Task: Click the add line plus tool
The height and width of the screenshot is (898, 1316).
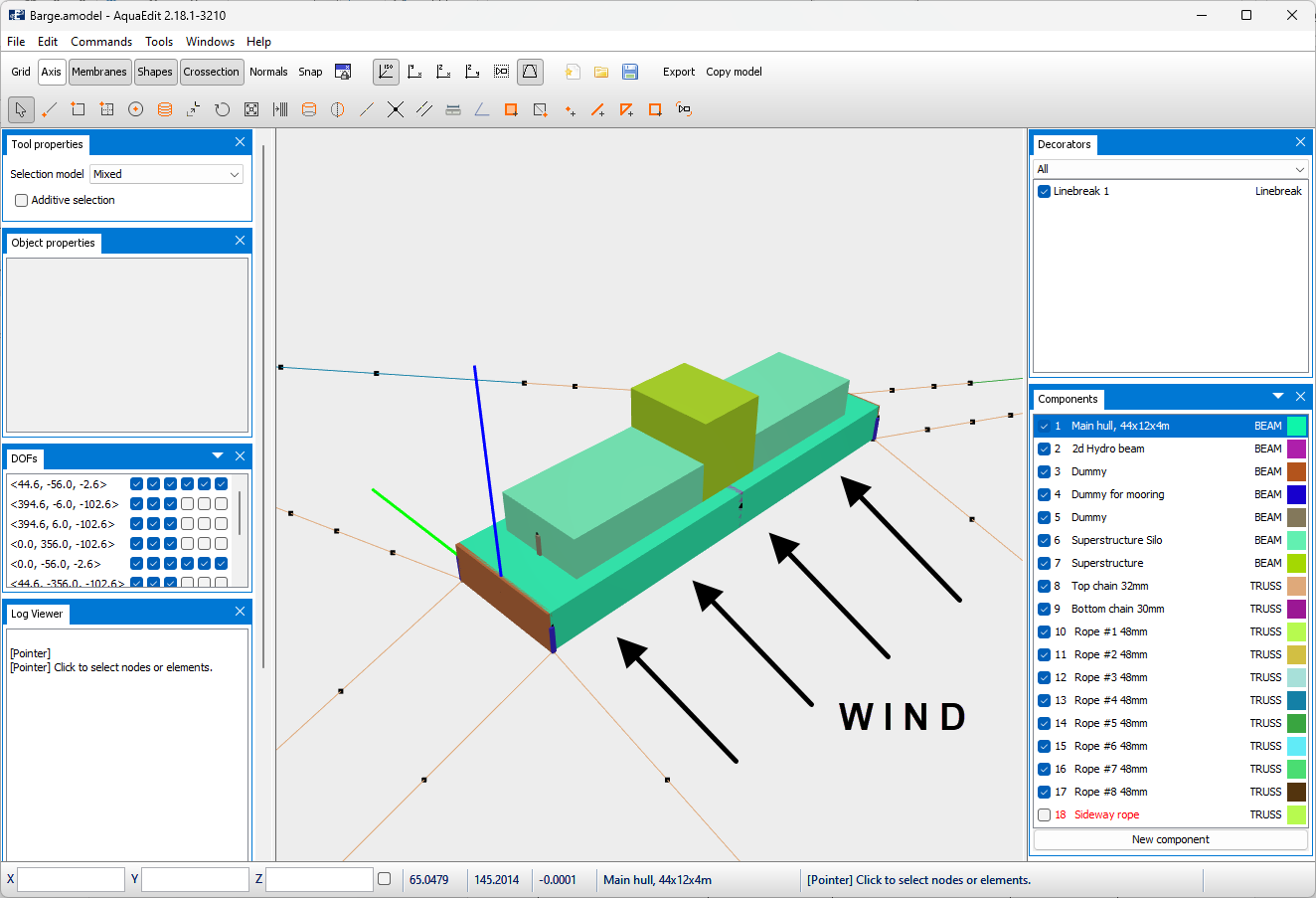Action: (x=598, y=109)
